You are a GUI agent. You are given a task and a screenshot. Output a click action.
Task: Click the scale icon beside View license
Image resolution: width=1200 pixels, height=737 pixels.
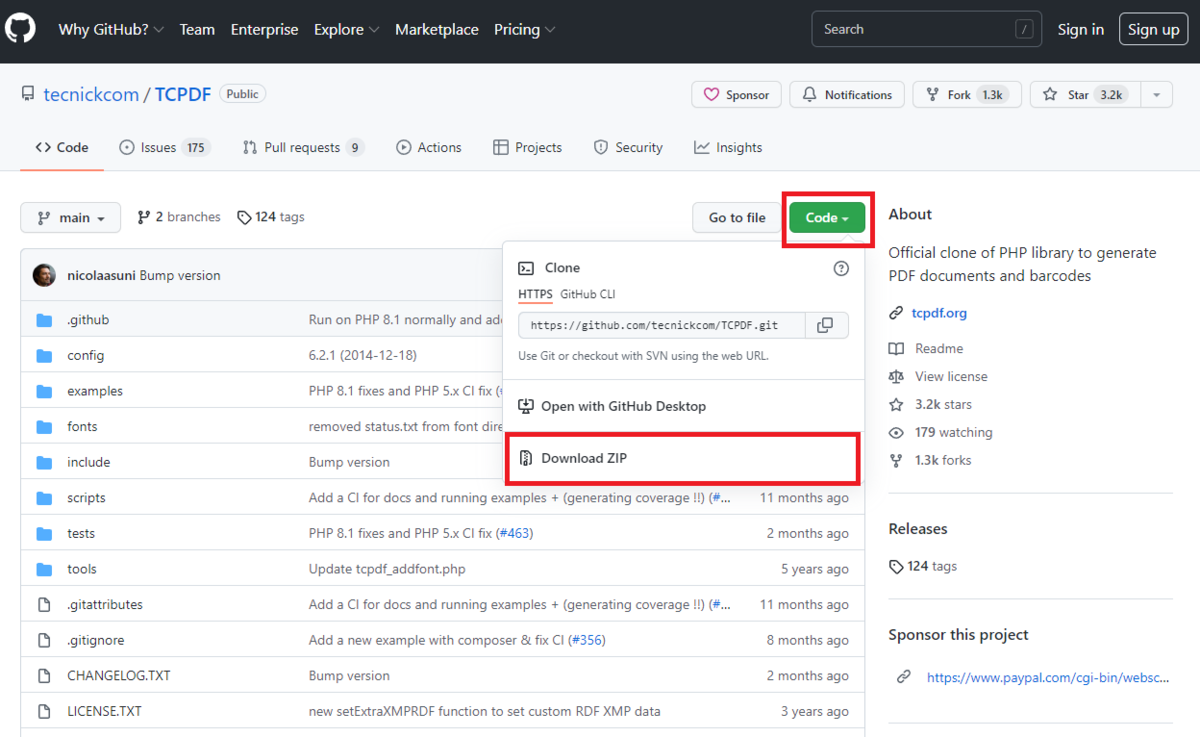click(x=896, y=377)
